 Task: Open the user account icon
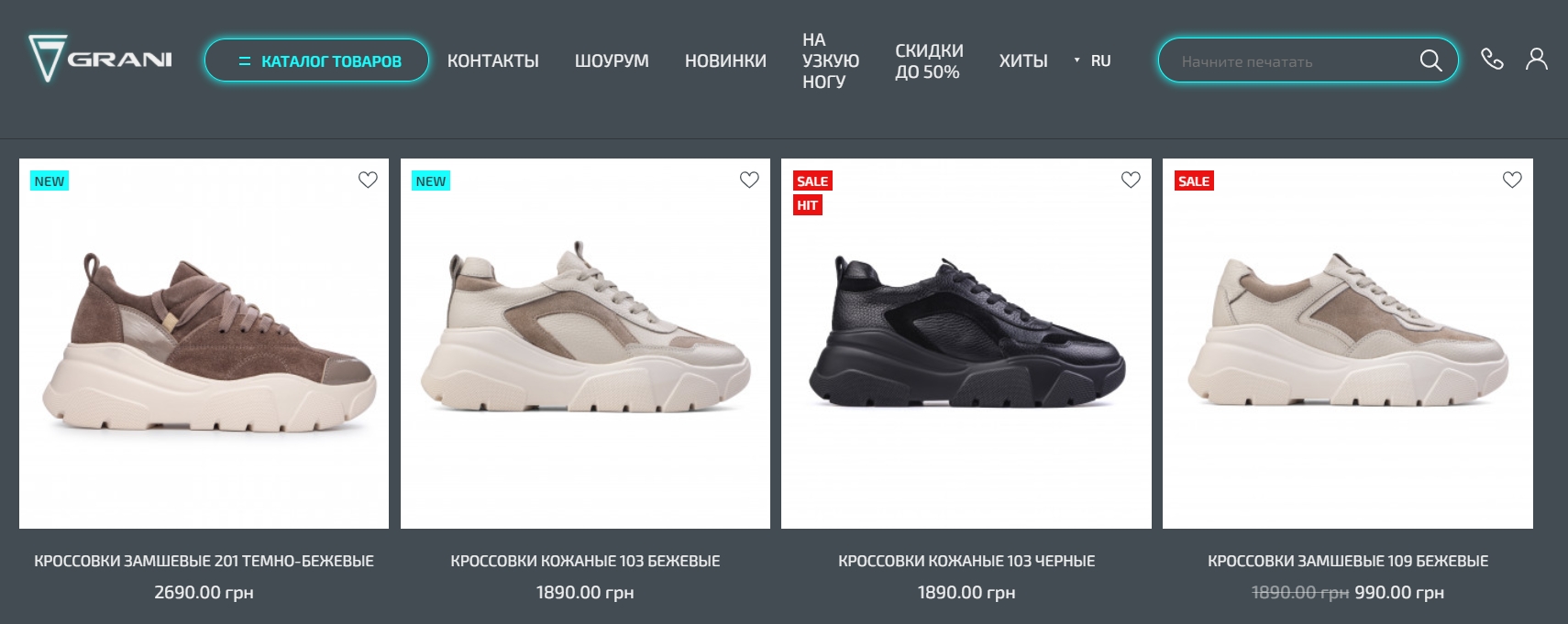click(1537, 60)
